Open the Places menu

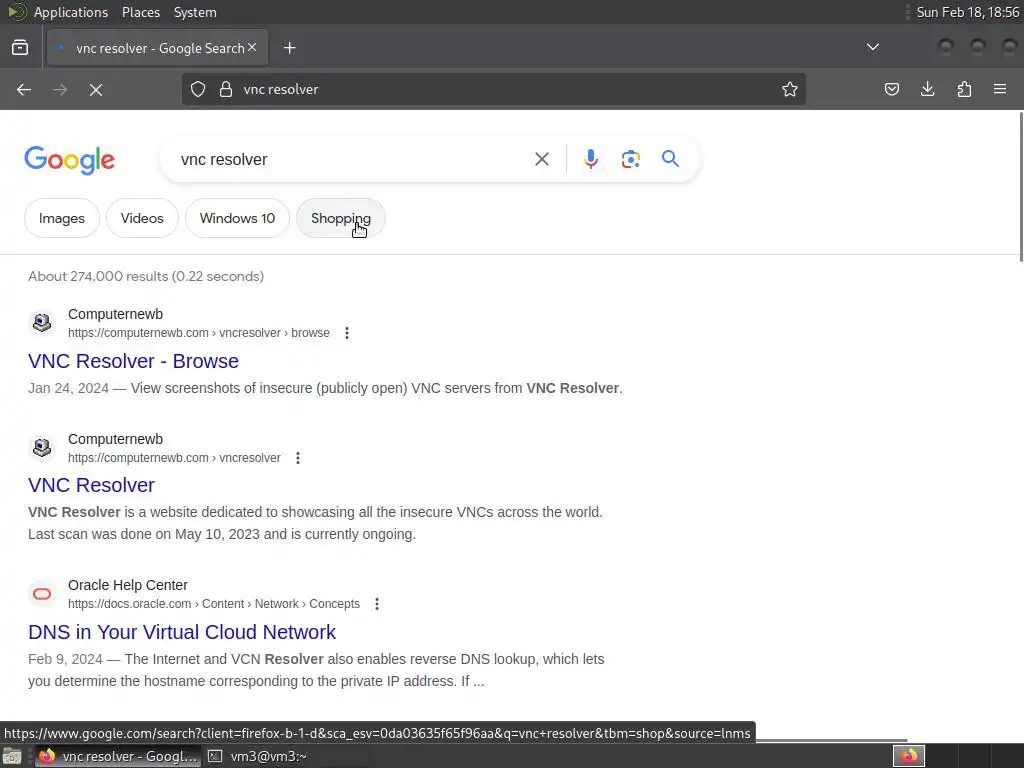coord(140,12)
